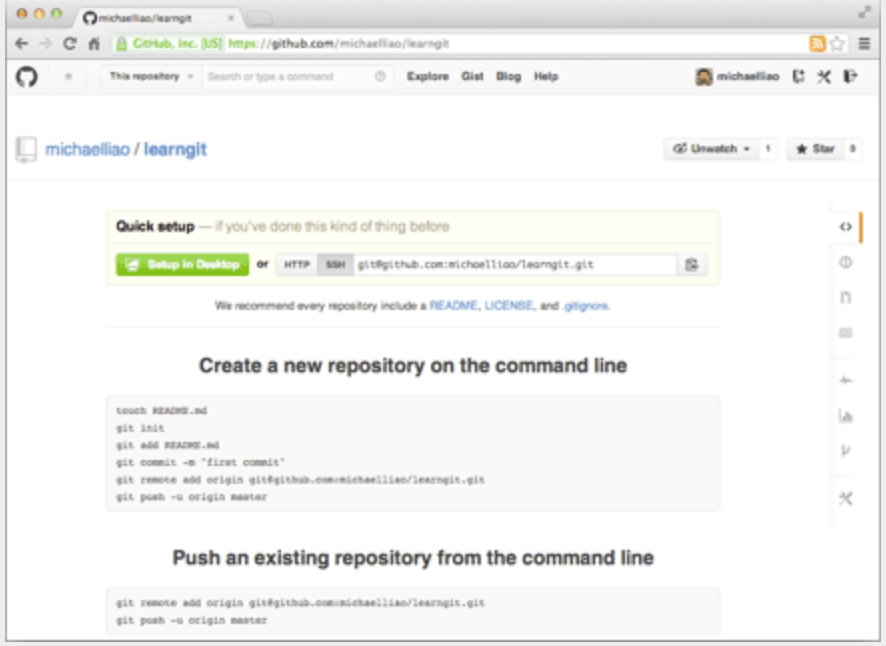Open a new browser tab
This screenshot has height=646, width=886.
coord(260,19)
